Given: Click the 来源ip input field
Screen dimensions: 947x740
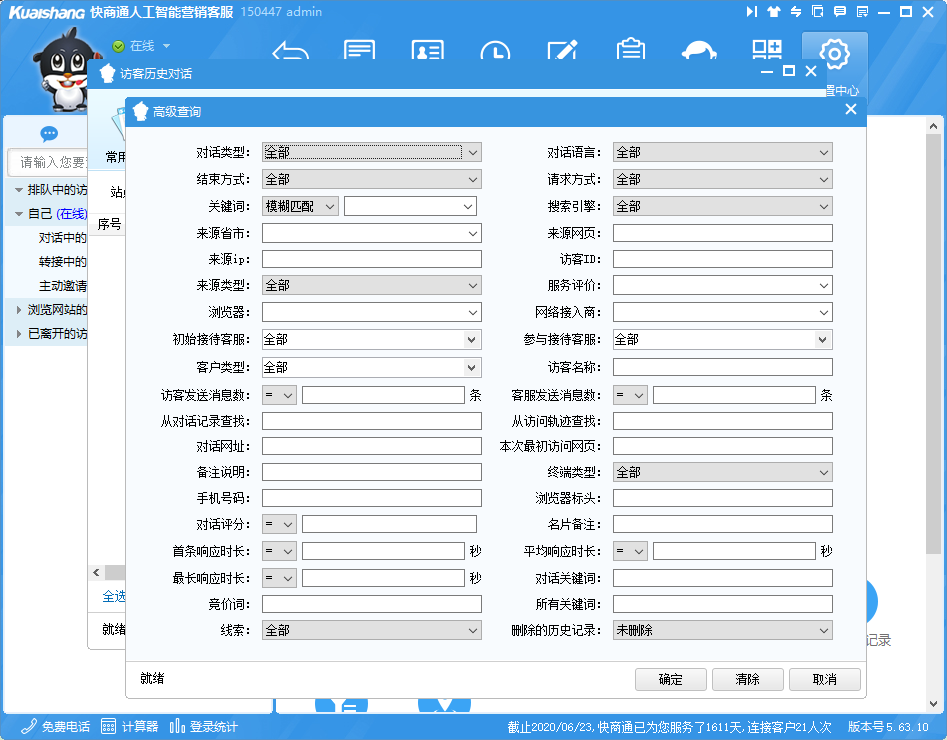Looking at the screenshot, I should (371, 259).
